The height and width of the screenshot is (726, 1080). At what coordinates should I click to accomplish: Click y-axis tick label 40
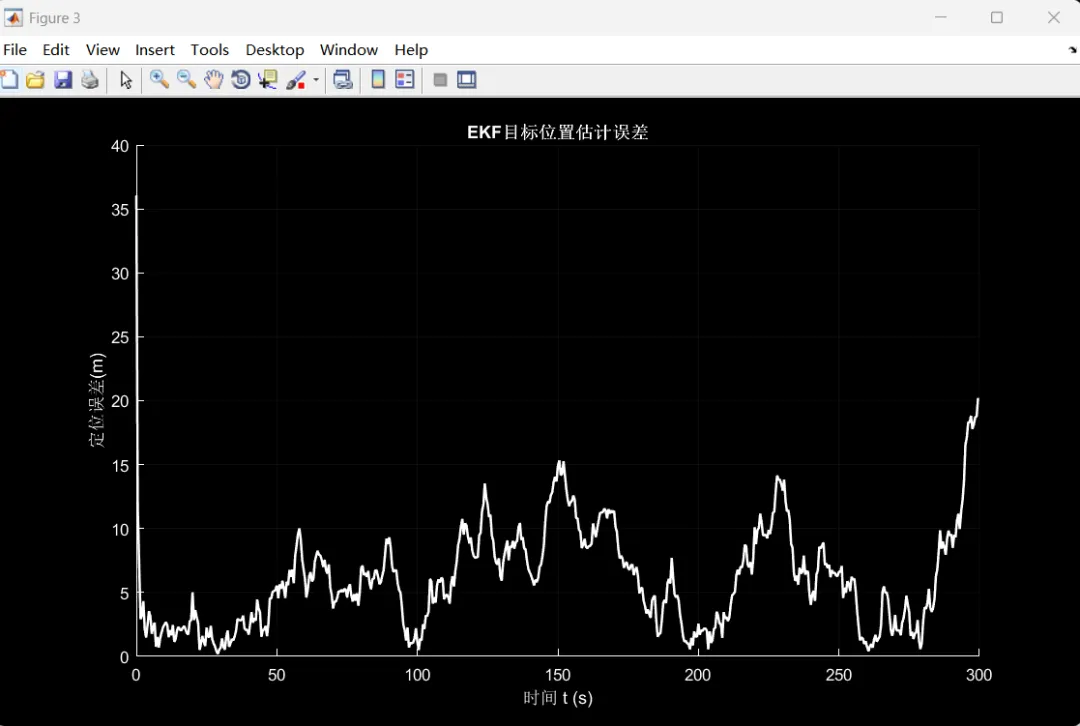(x=120, y=146)
